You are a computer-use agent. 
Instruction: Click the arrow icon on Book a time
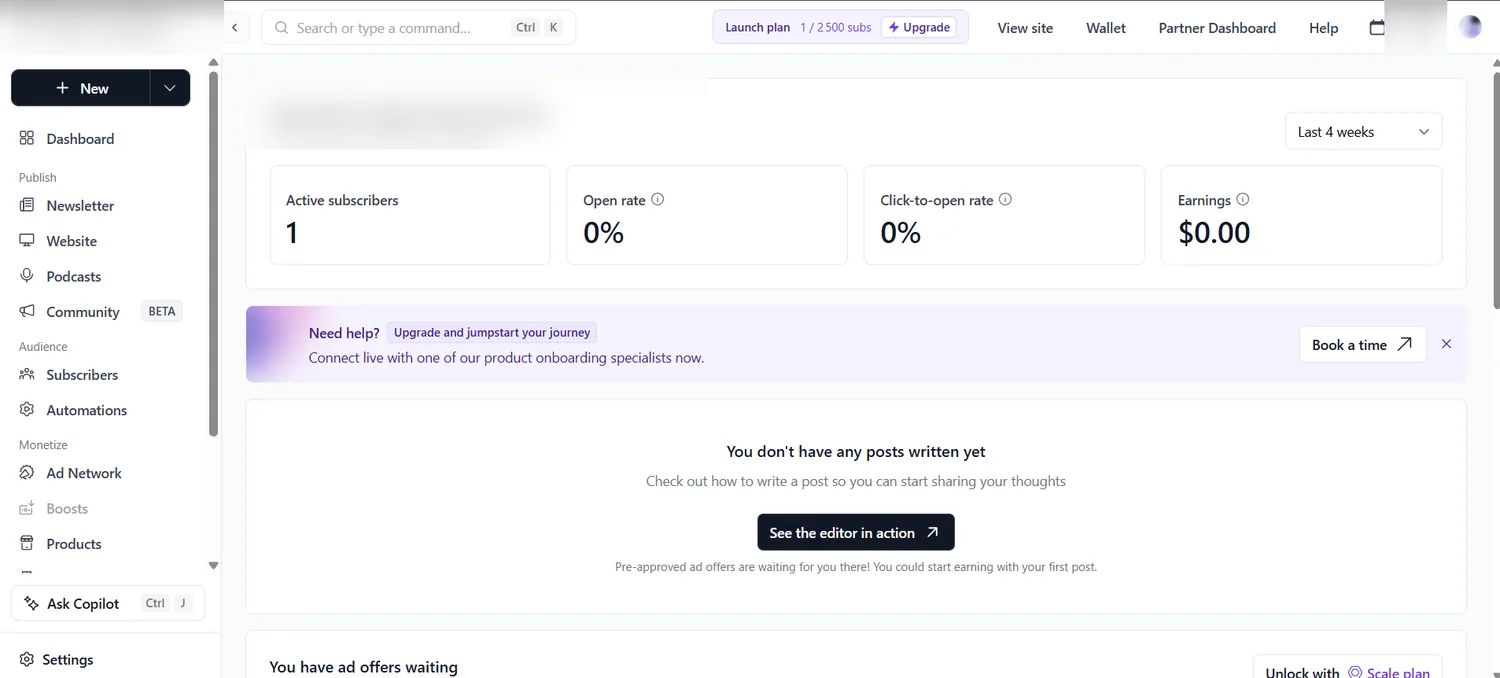[1405, 344]
